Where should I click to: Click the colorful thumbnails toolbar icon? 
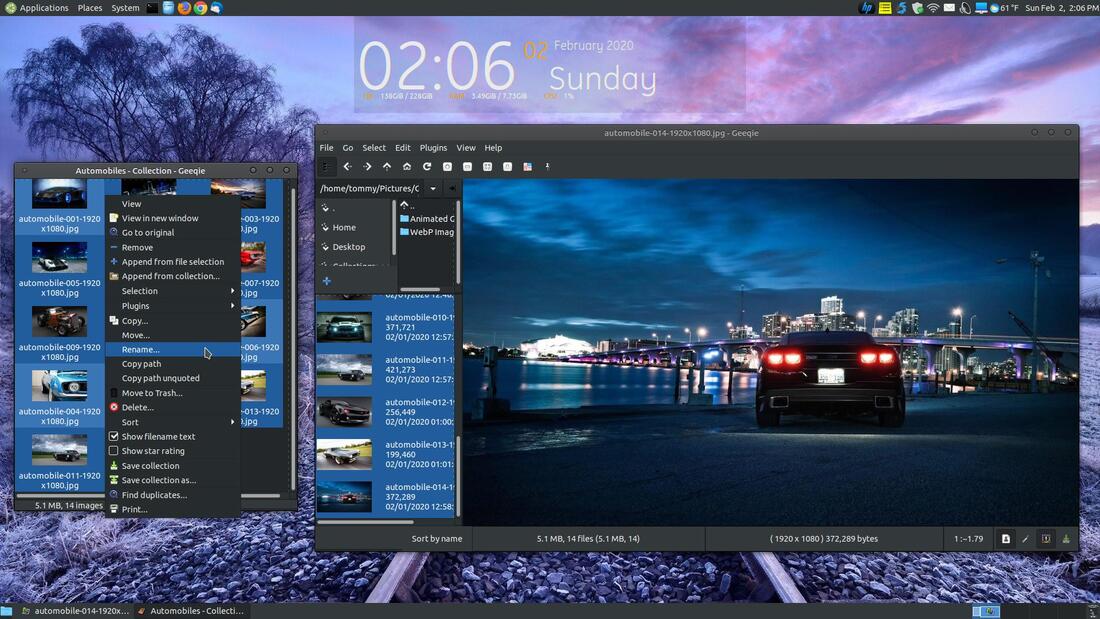(x=528, y=167)
